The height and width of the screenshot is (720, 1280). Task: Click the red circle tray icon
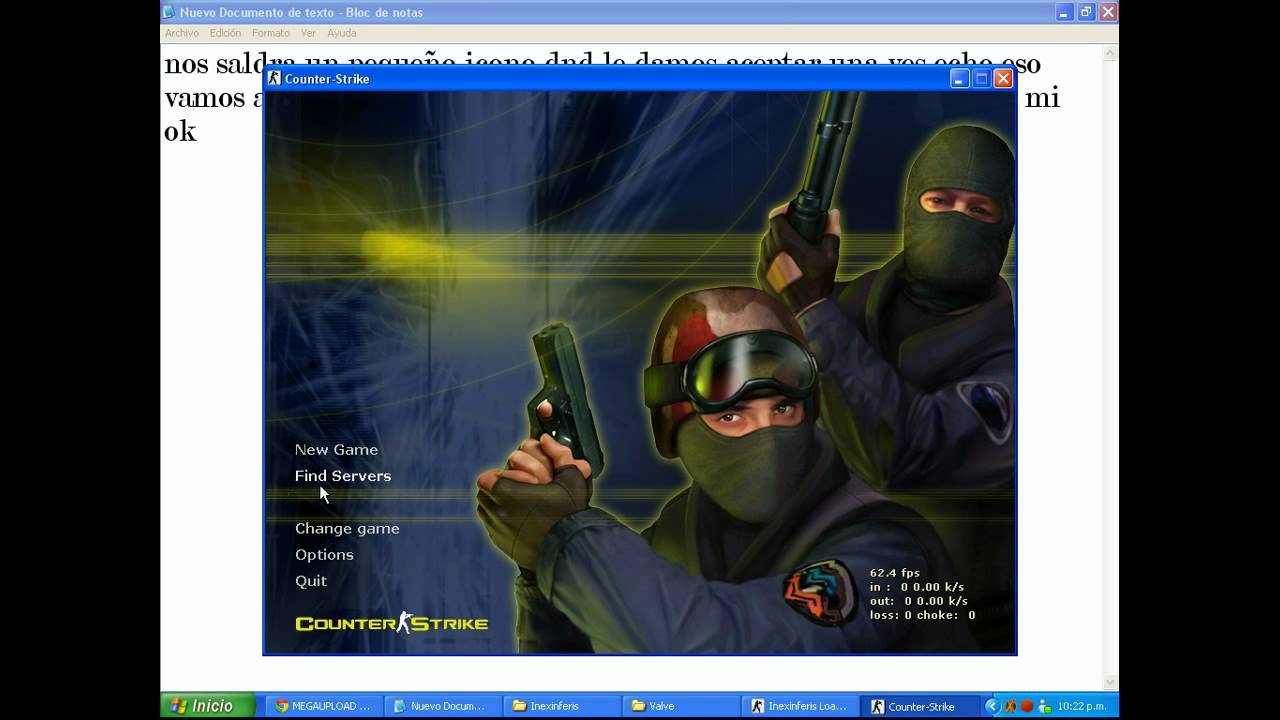click(x=1026, y=706)
